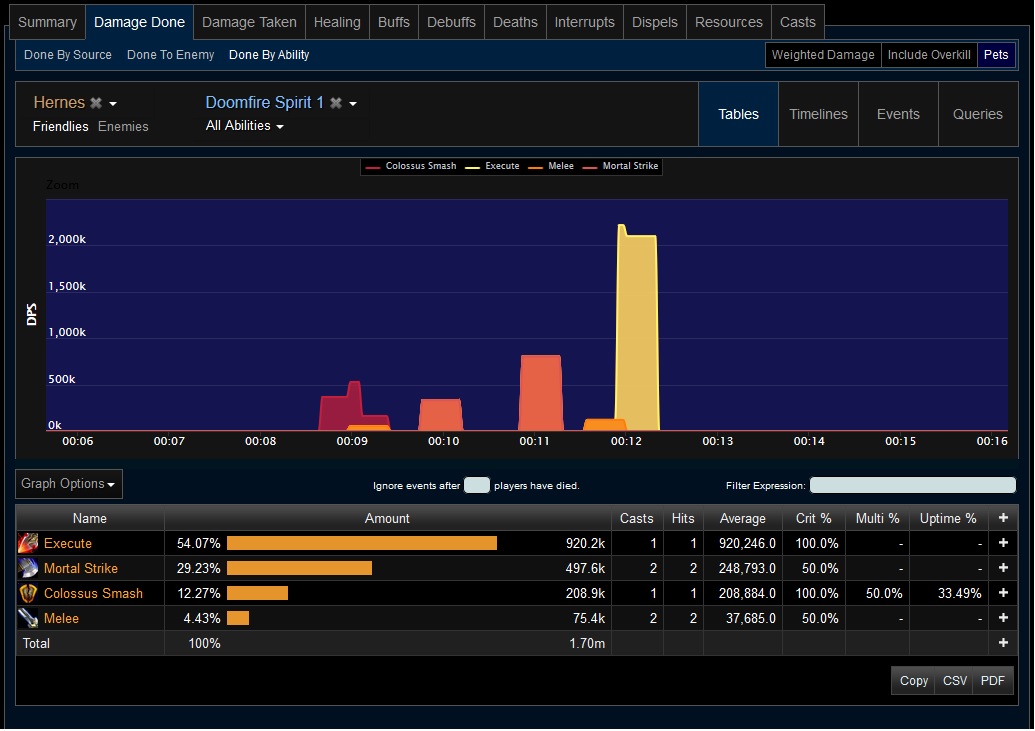This screenshot has width=1035, height=731.
Task: Switch to the Tables view
Action: [x=739, y=114]
